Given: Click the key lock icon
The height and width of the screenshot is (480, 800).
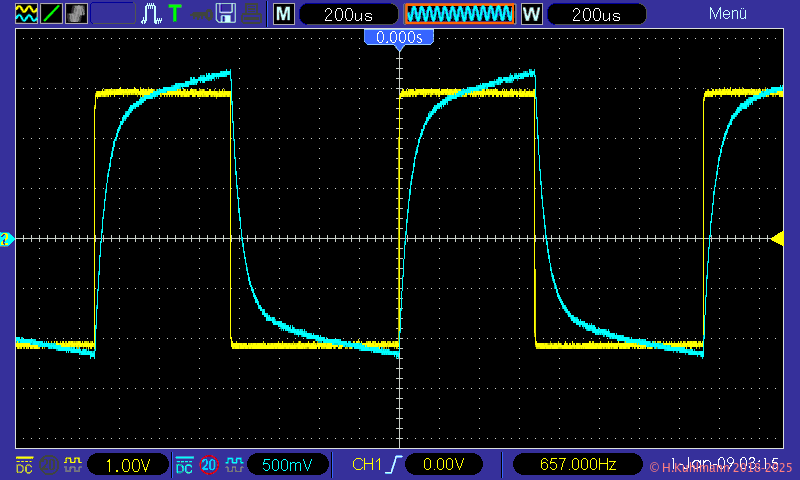Looking at the screenshot, I should point(201,14).
